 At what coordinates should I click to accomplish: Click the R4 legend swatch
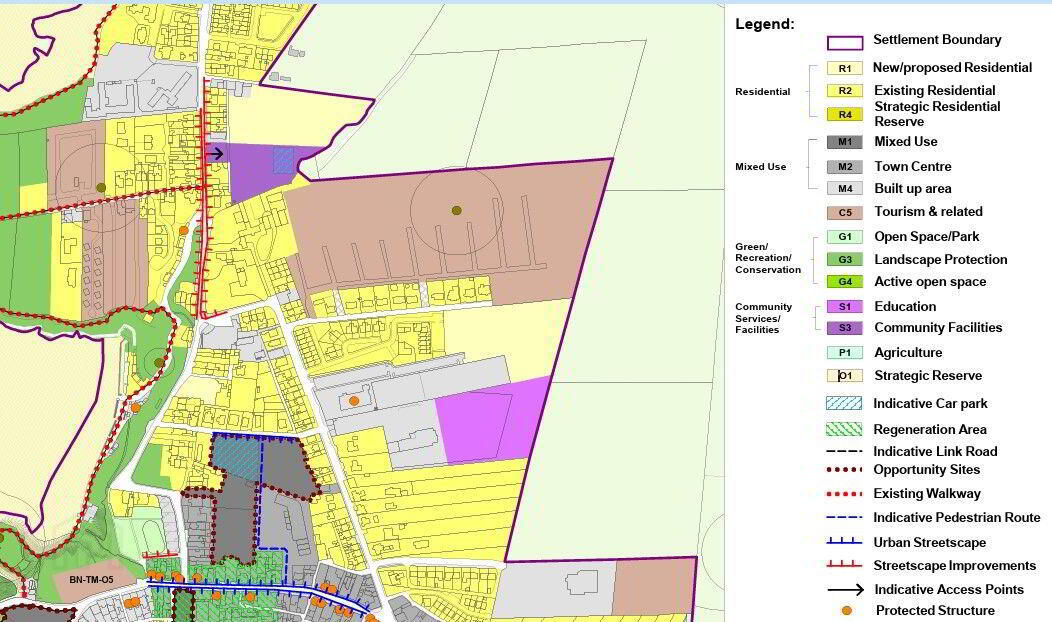(x=845, y=114)
